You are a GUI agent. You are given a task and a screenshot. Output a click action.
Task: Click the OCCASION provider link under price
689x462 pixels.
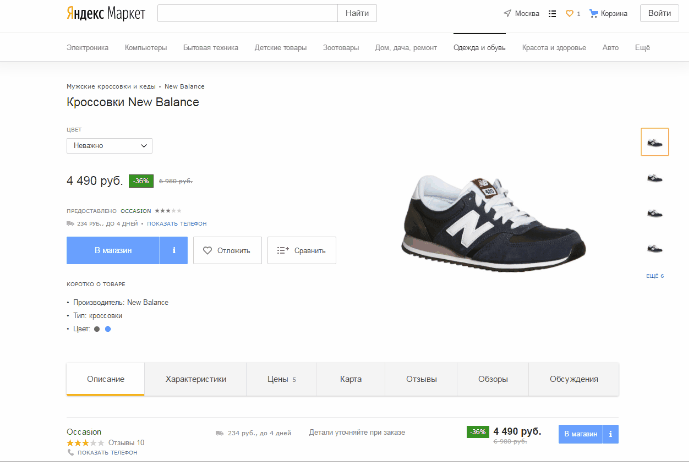point(136,211)
